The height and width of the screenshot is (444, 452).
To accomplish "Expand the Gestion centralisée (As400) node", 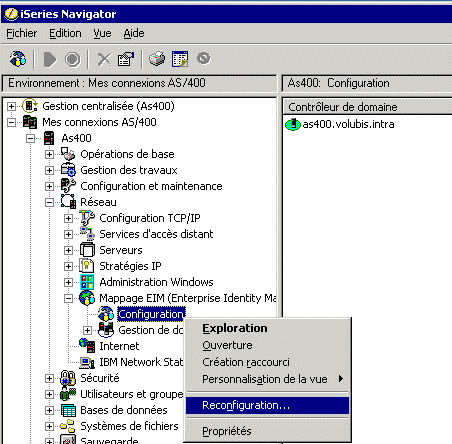I will click(x=11, y=106).
